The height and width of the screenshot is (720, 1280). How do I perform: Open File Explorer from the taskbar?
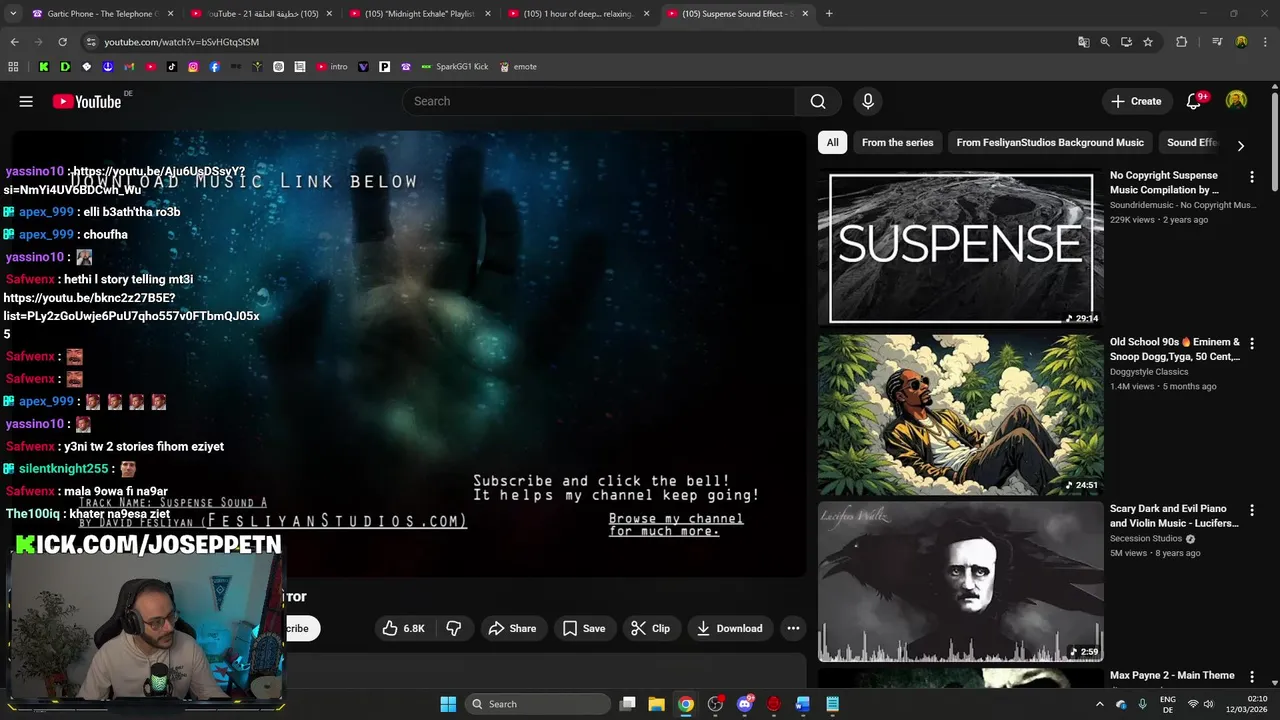[x=656, y=704]
